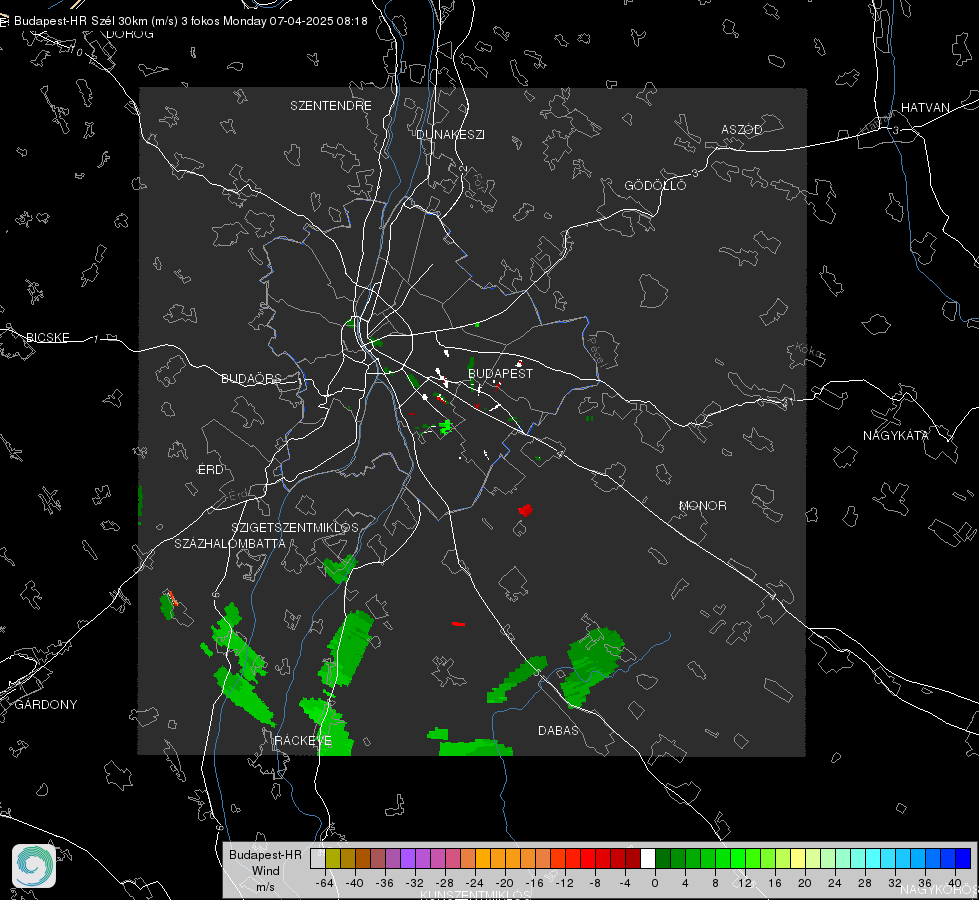
Task: Click the 28 value on legend scale
Action: click(x=865, y=883)
